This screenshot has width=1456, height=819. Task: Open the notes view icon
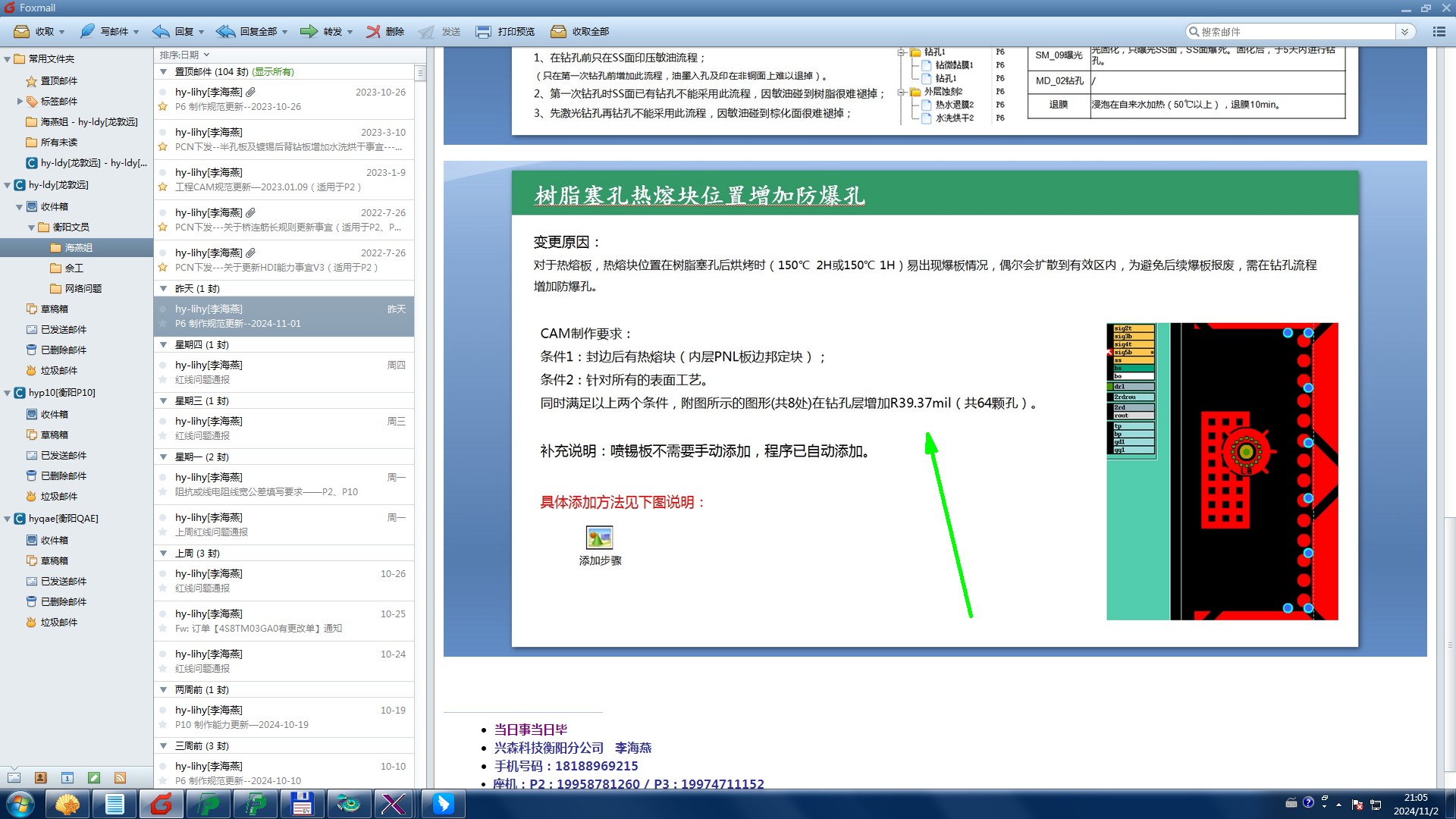(x=94, y=778)
